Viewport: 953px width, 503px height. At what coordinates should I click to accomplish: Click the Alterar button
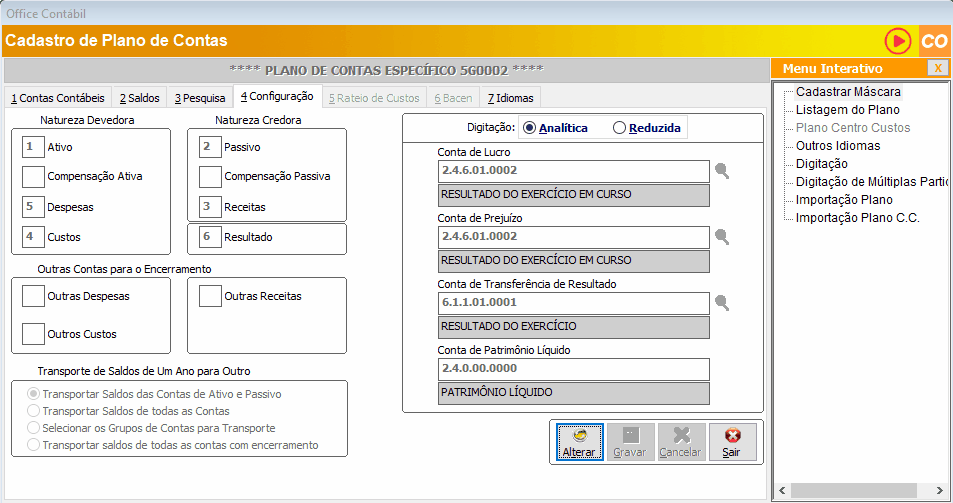point(579,442)
